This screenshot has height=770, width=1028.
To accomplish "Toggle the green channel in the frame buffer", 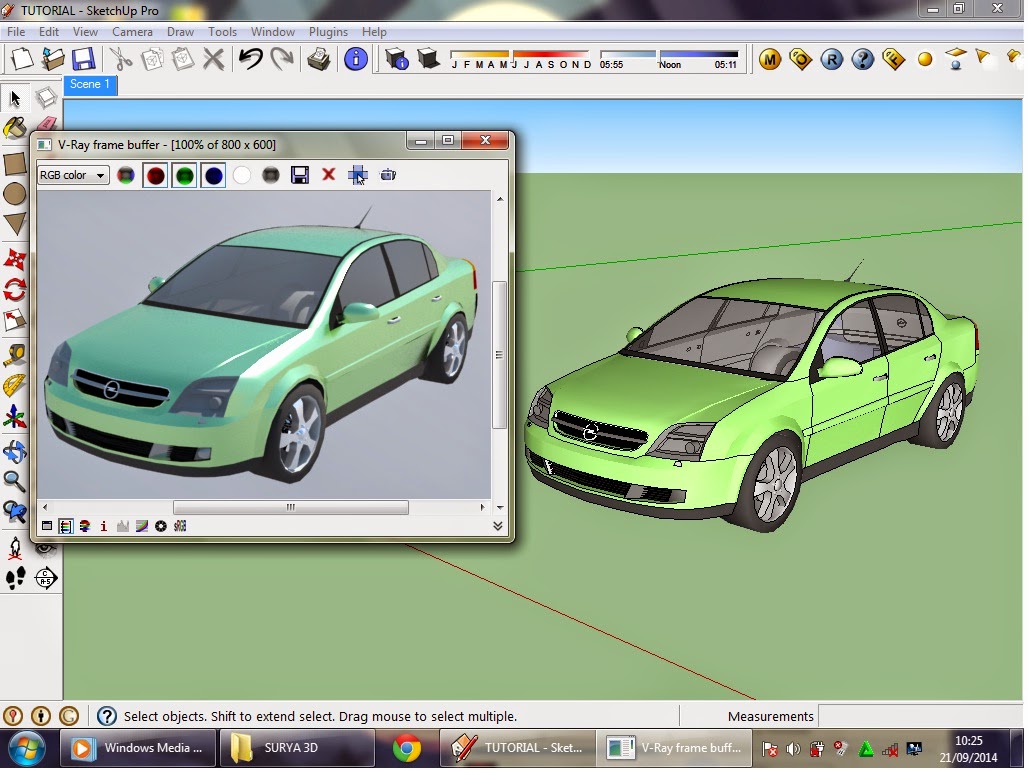I will (x=182, y=174).
